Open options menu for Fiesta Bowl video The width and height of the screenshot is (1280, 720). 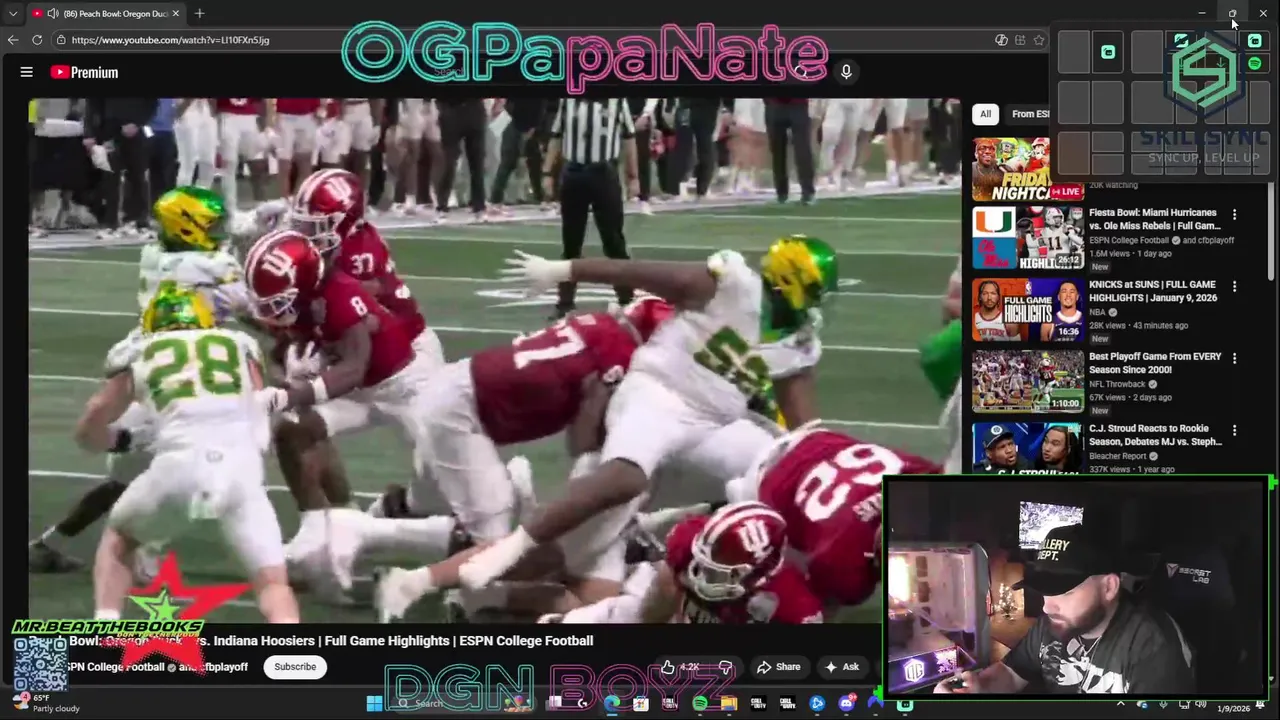[x=1234, y=214]
